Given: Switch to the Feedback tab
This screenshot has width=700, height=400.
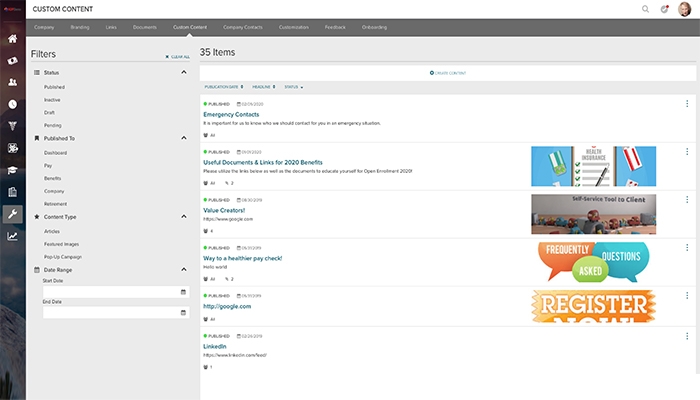Looking at the screenshot, I should coord(335,27).
